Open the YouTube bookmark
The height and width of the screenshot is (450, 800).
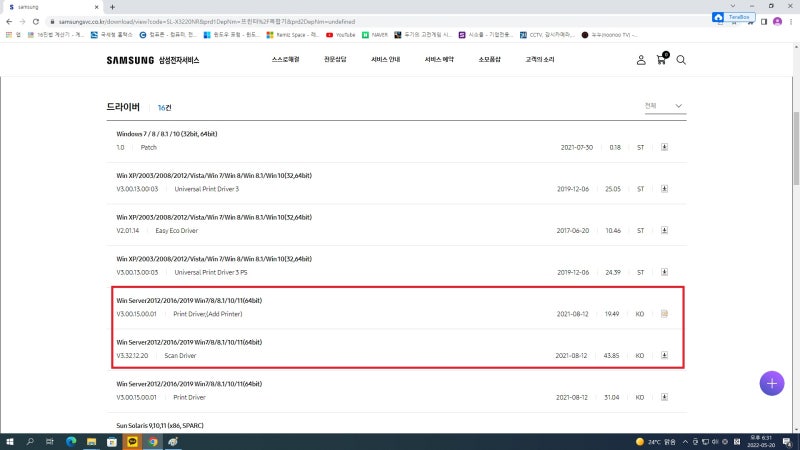click(340, 35)
